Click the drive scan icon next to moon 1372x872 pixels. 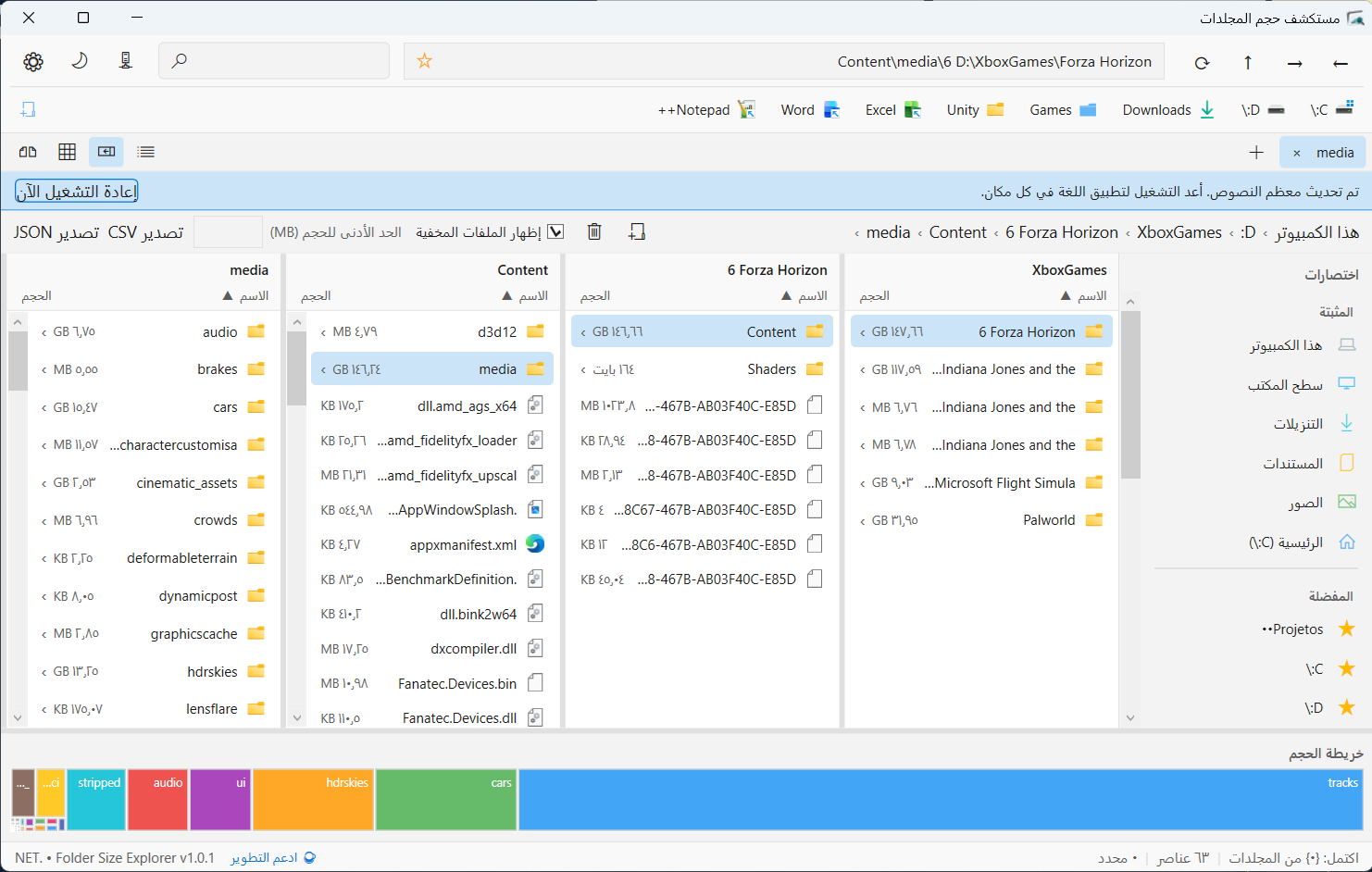coord(126,61)
